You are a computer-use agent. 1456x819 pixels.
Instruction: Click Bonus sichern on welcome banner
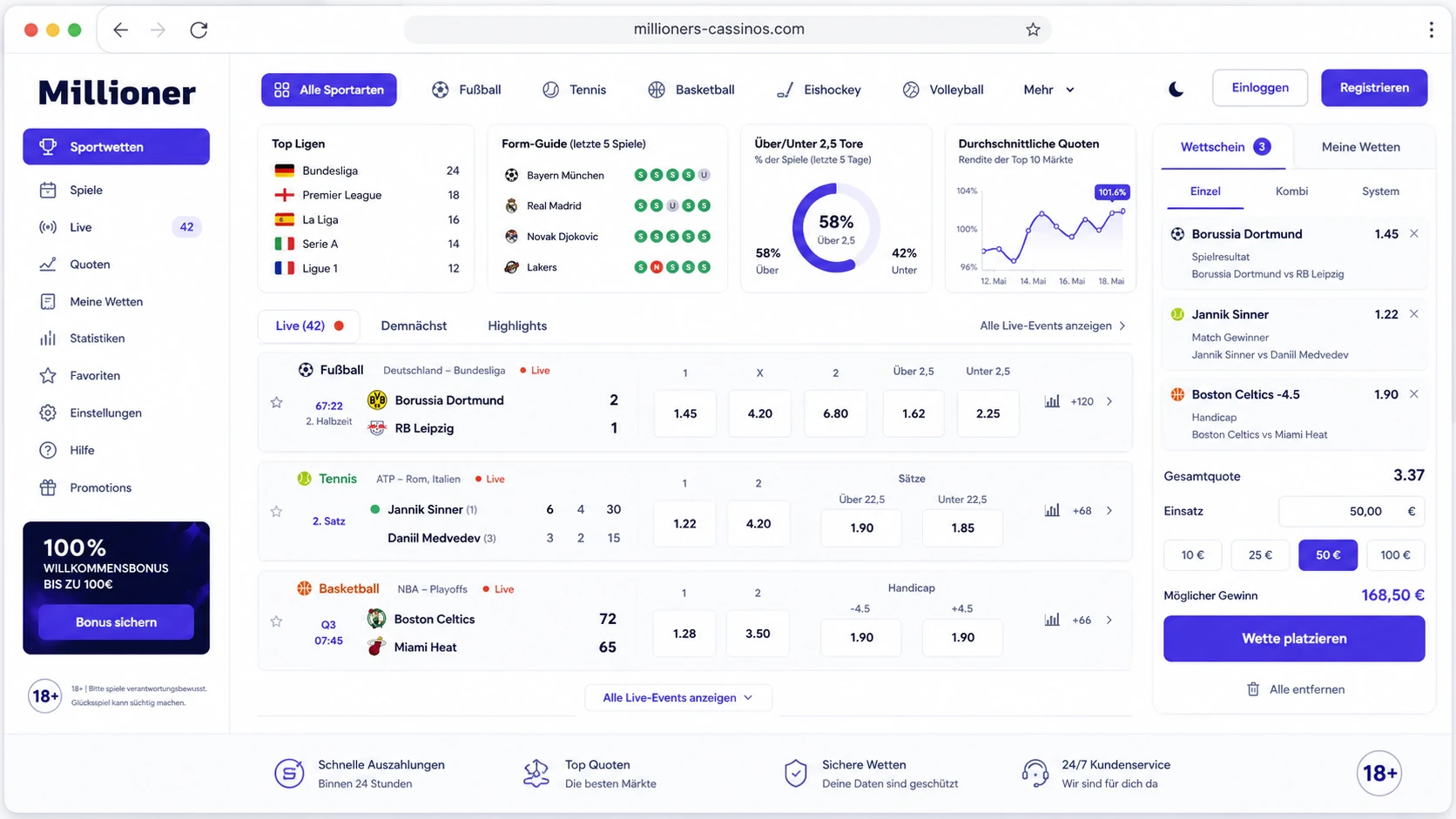[116, 622]
